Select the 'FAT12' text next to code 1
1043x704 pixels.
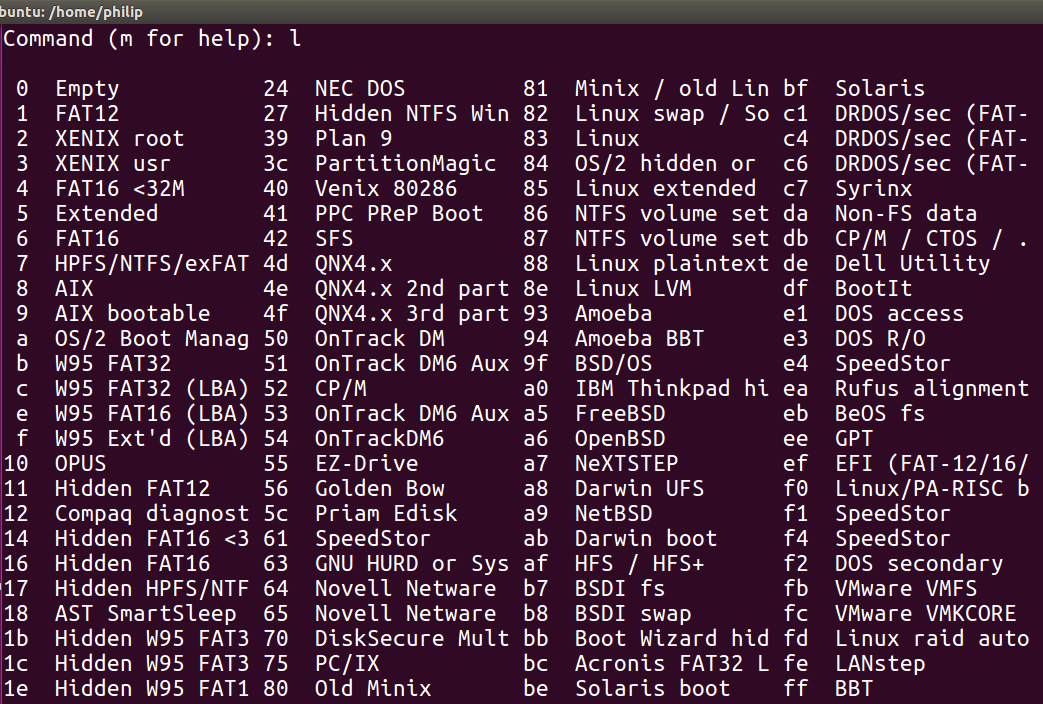(87, 114)
